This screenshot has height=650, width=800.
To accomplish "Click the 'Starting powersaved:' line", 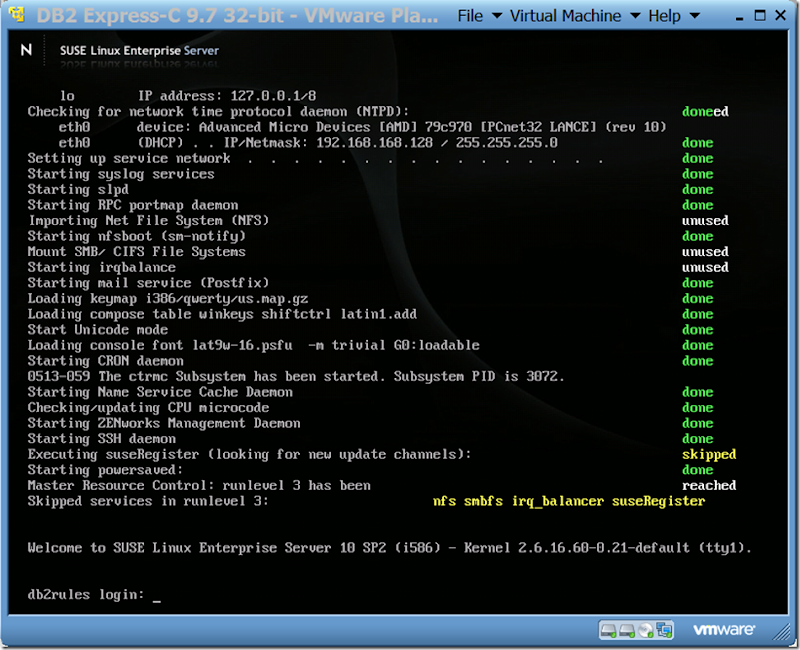I will click(105, 470).
